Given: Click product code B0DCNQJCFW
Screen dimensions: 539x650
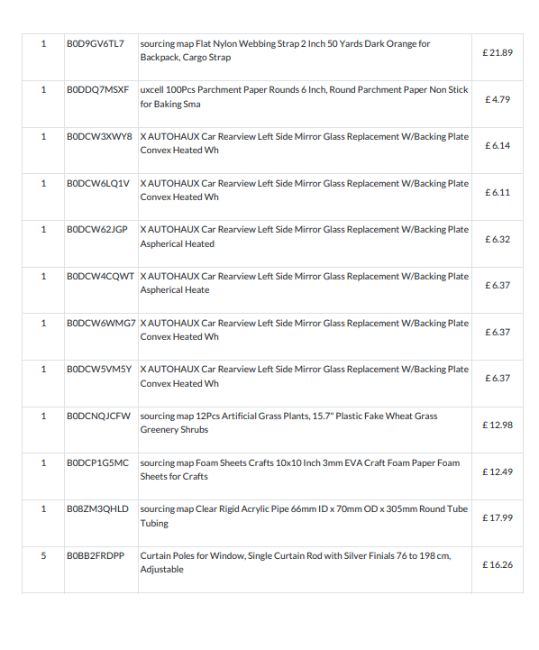Looking at the screenshot, I should (99, 416).
